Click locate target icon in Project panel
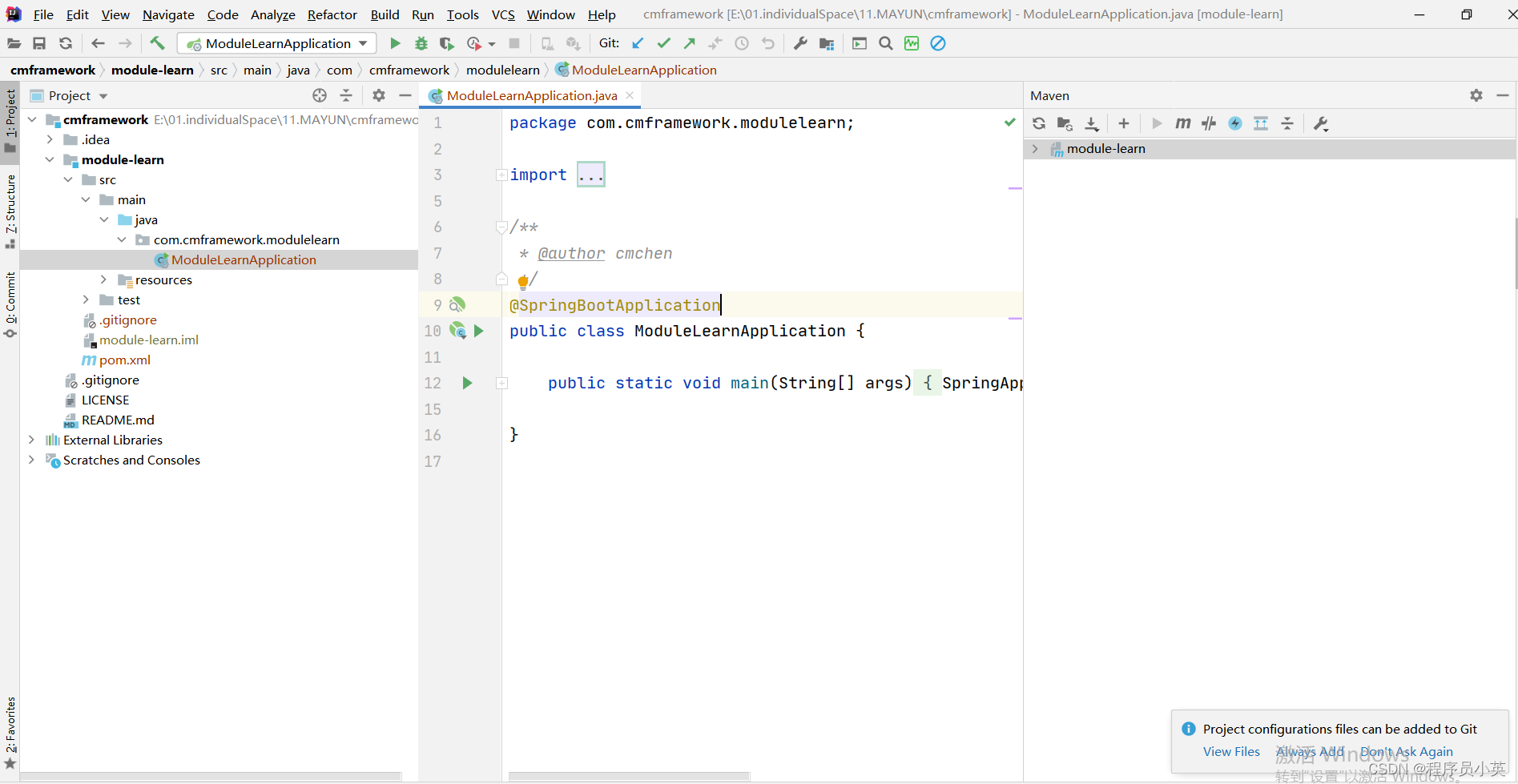The image size is (1518, 784). coord(320,95)
